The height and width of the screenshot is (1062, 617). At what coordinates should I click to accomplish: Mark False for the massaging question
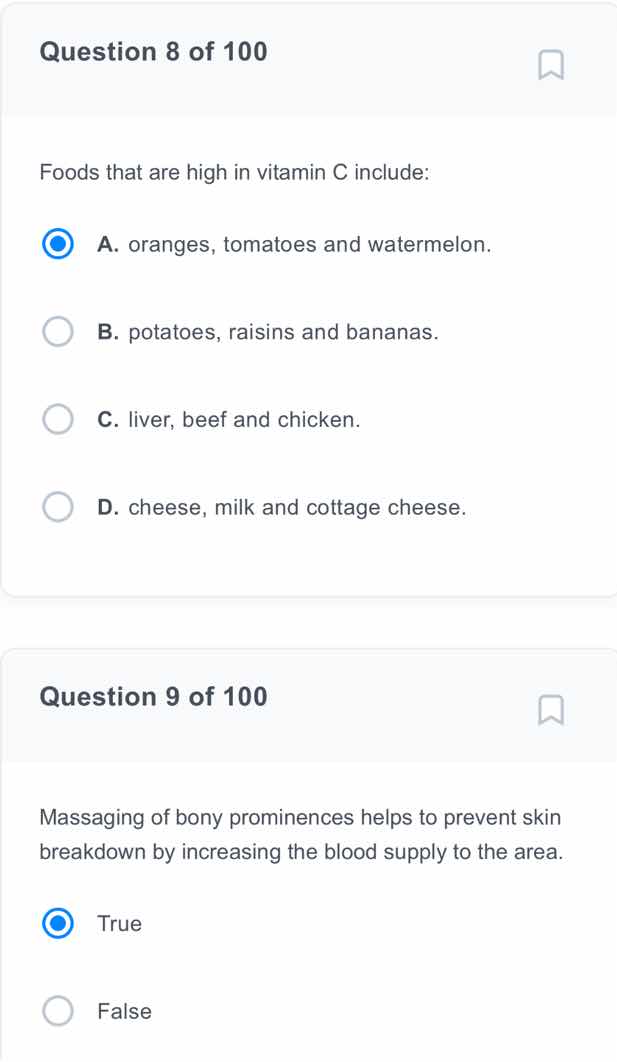coord(58,1011)
